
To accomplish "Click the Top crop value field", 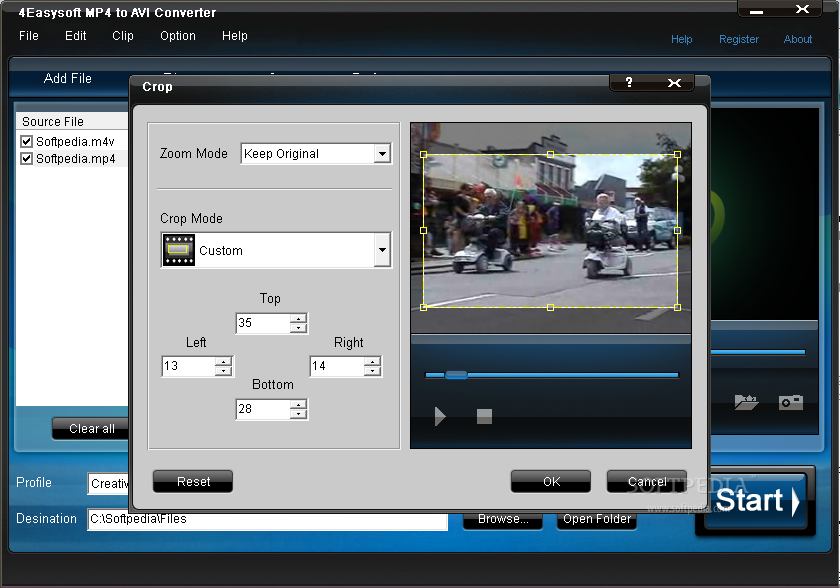I will 263,323.
